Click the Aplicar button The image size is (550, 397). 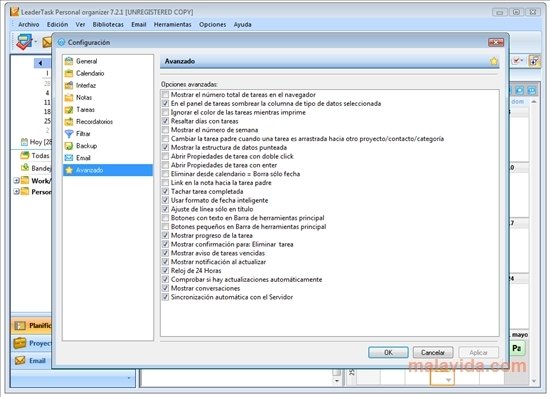coord(478,352)
